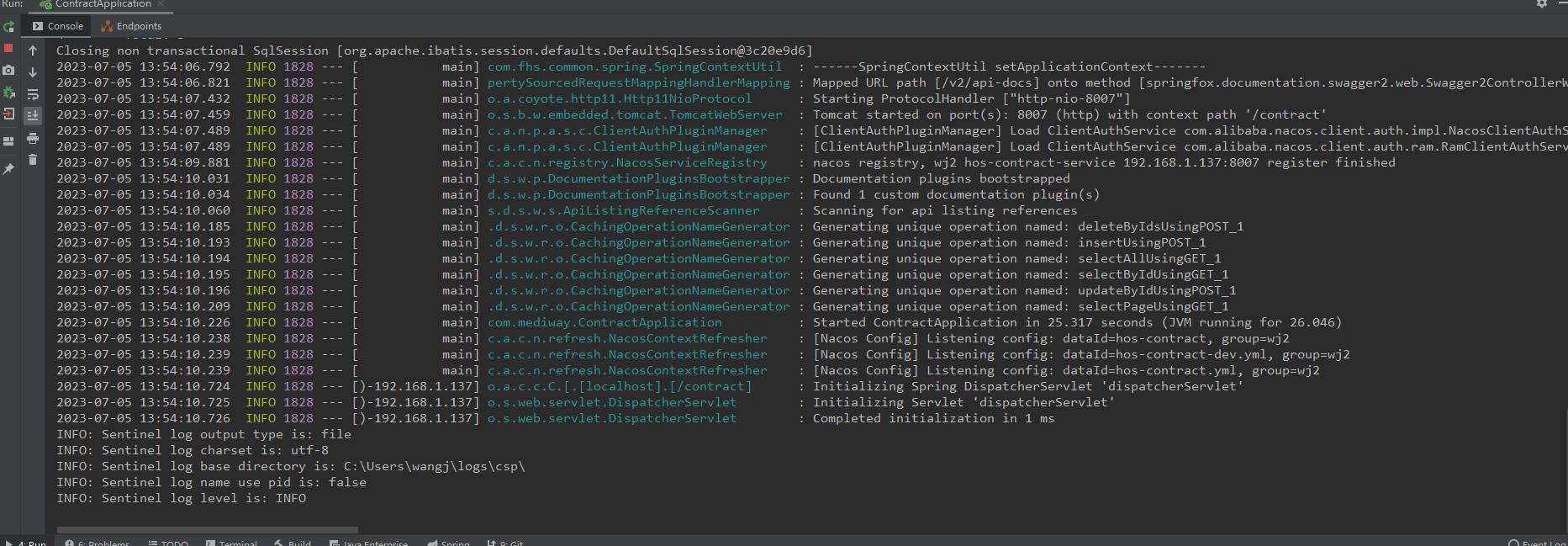The height and width of the screenshot is (546, 1568).
Task: Select the Console tab
Action: [58, 26]
